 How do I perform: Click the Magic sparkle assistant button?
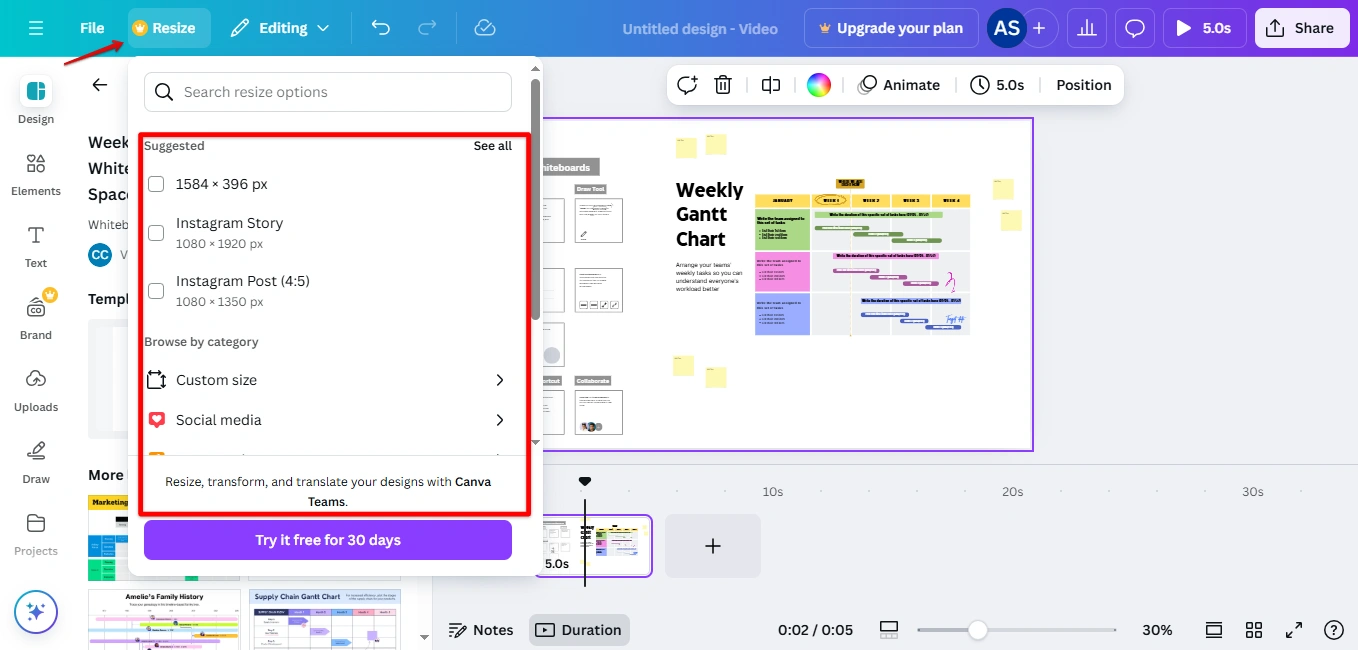[36, 611]
